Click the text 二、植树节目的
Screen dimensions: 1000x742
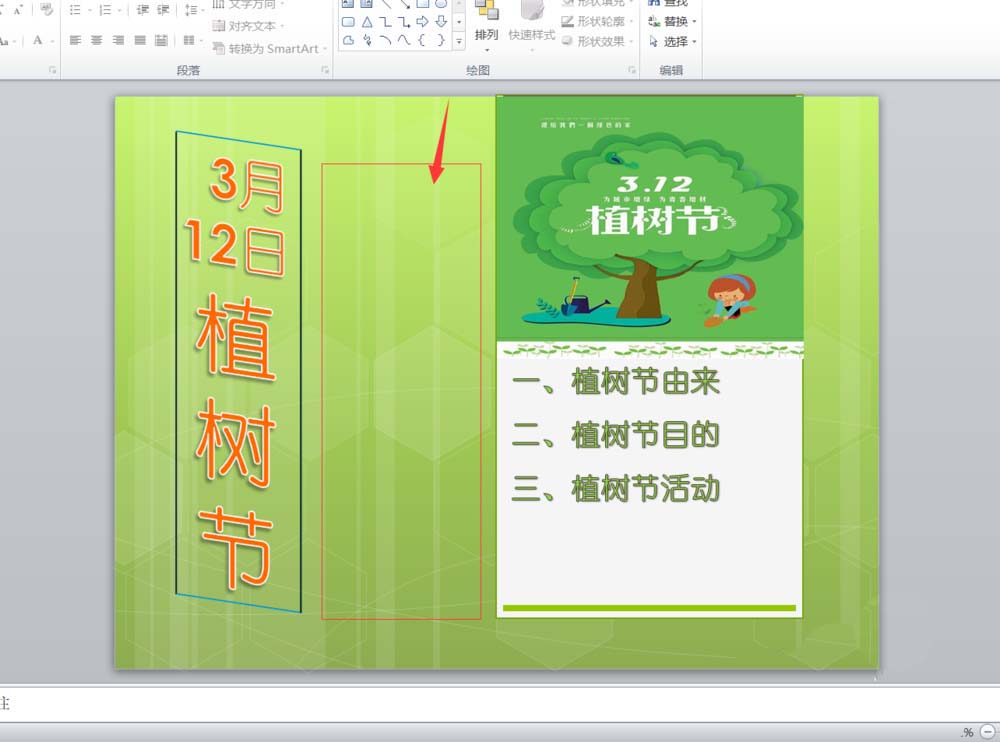(x=616, y=436)
